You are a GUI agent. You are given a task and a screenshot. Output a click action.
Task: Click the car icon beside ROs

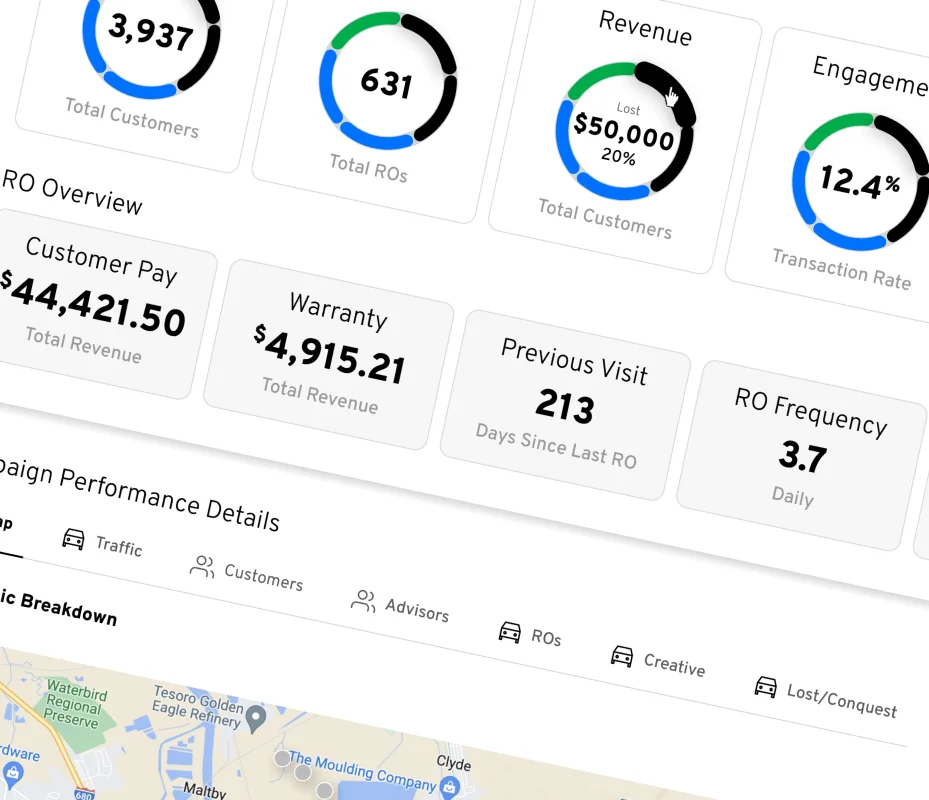[510, 632]
